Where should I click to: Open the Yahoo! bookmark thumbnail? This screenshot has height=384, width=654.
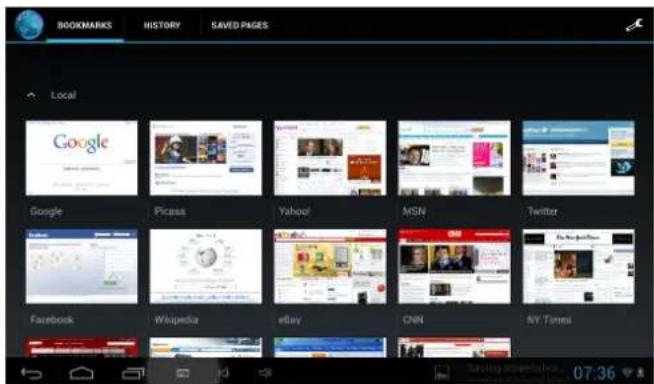tap(330, 158)
